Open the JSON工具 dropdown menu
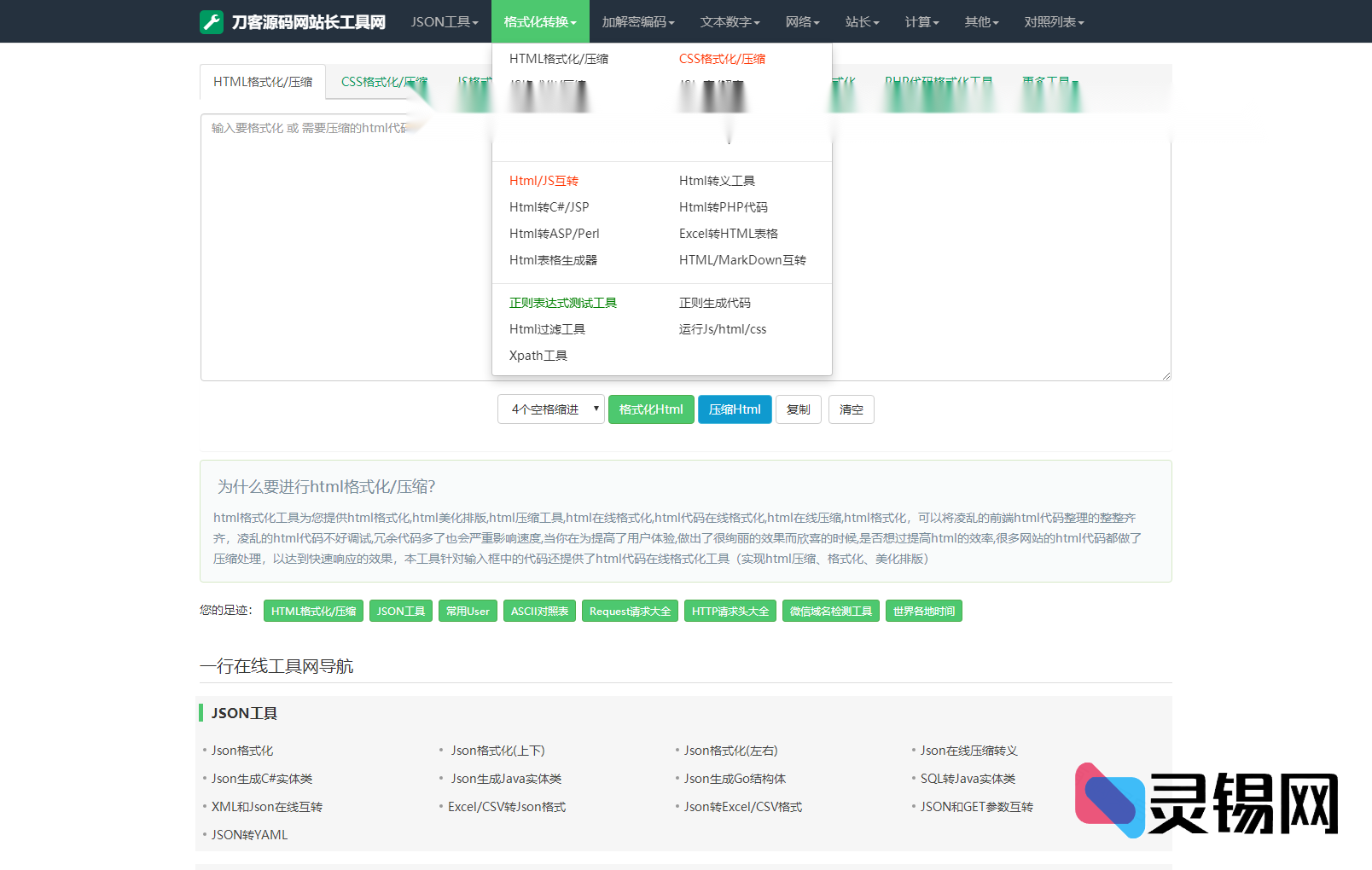1372x870 pixels. pyautogui.click(x=444, y=22)
